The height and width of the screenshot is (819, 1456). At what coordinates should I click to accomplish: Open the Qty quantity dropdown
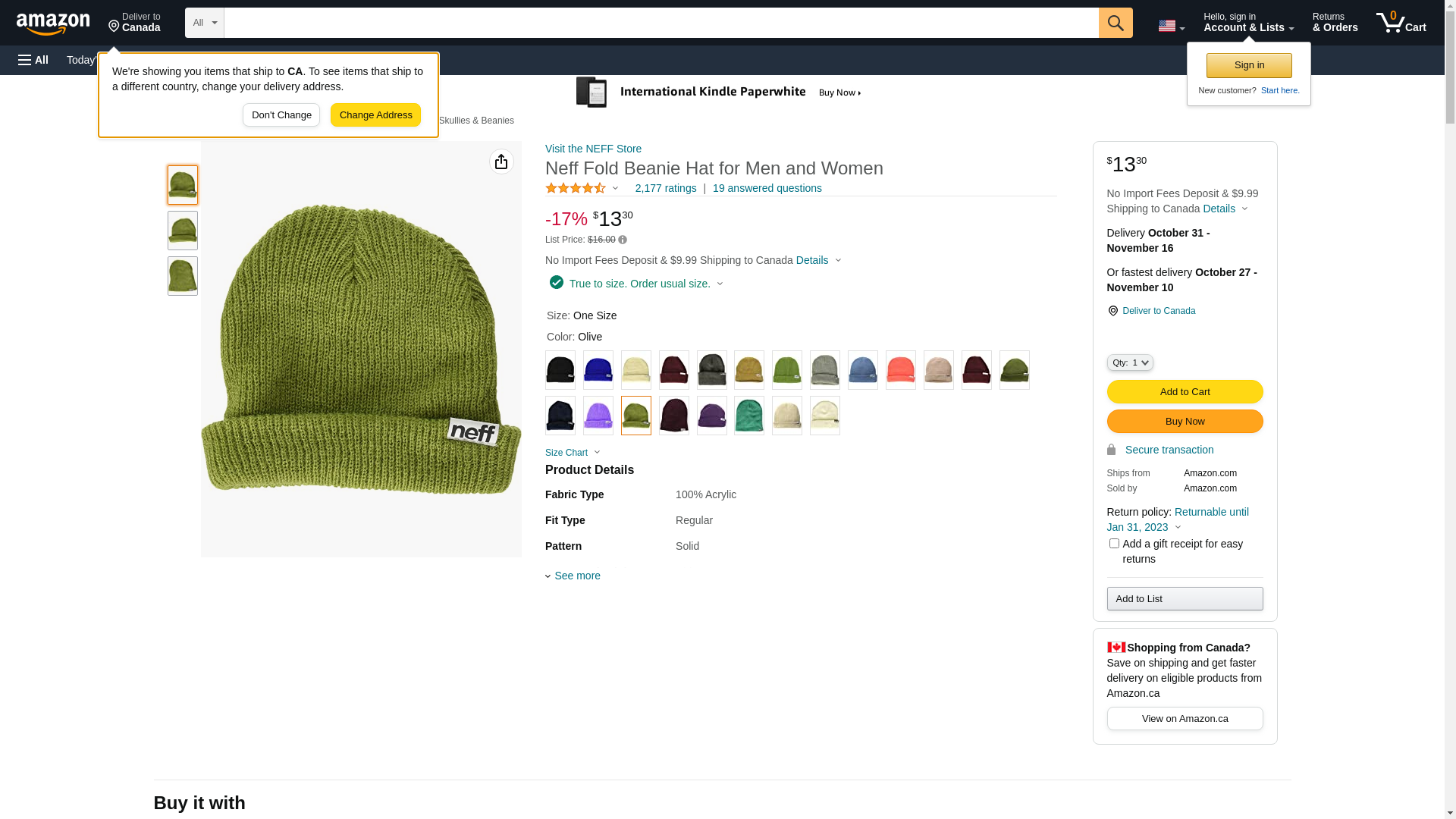coord(1129,363)
